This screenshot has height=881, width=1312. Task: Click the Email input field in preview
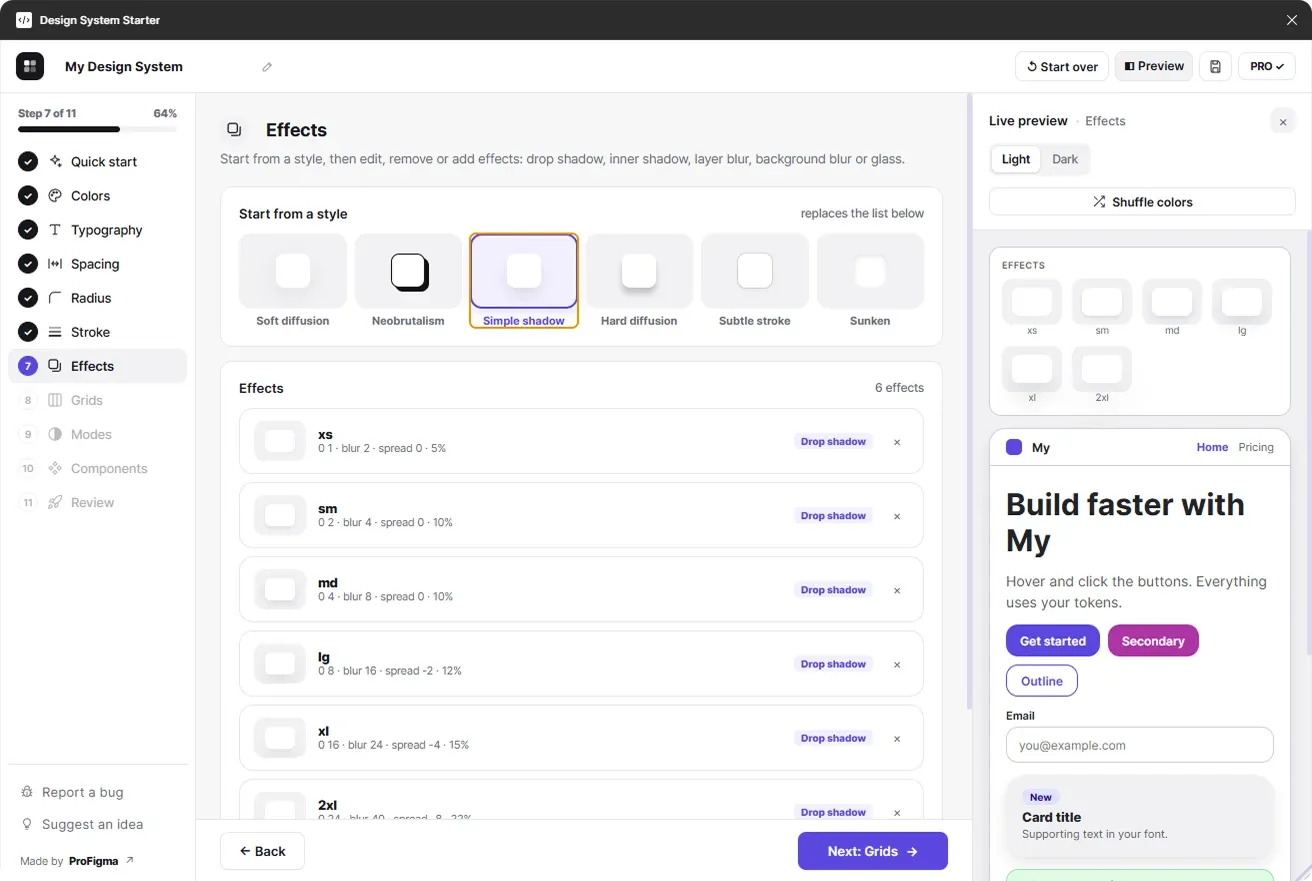tap(1140, 745)
